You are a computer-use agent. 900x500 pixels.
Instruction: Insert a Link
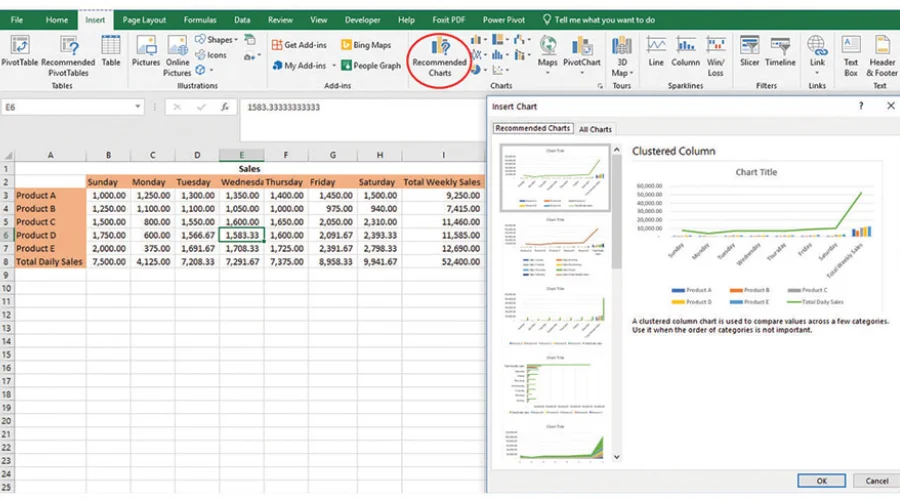[x=817, y=55]
